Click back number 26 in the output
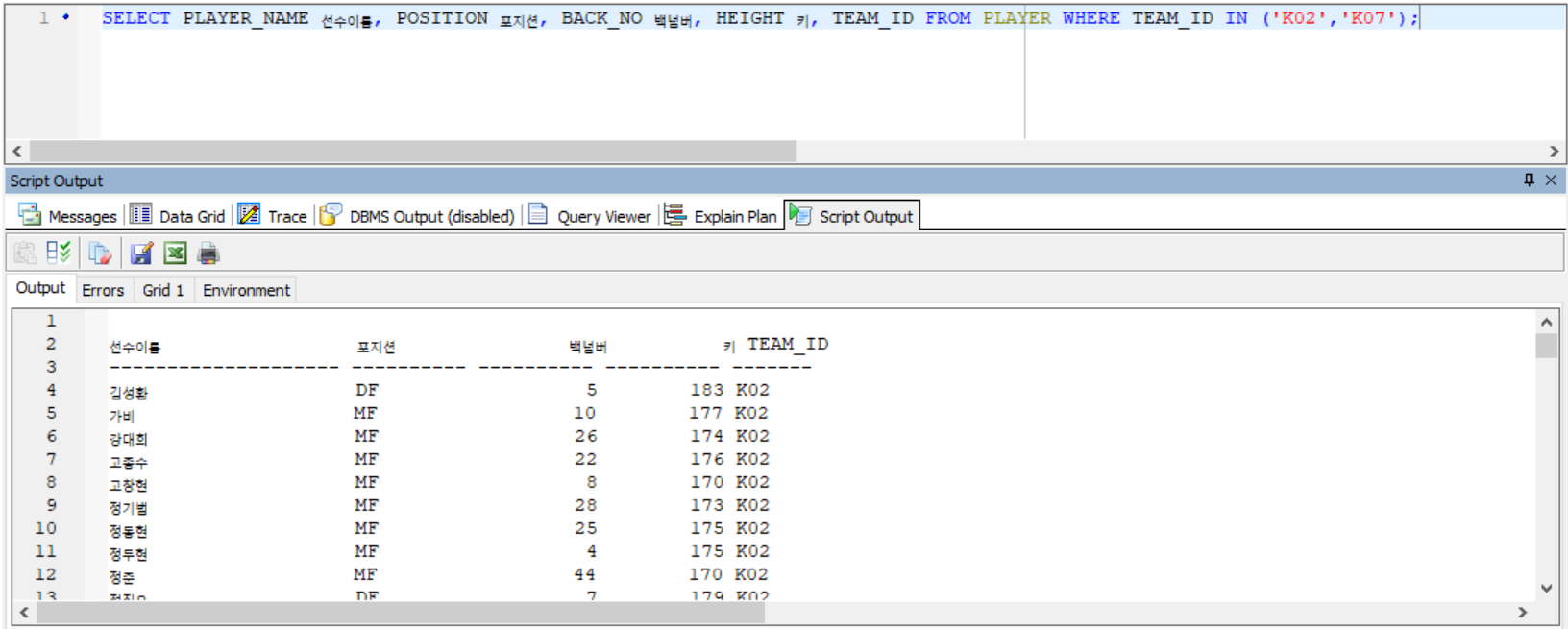1568x629 pixels. click(585, 436)
